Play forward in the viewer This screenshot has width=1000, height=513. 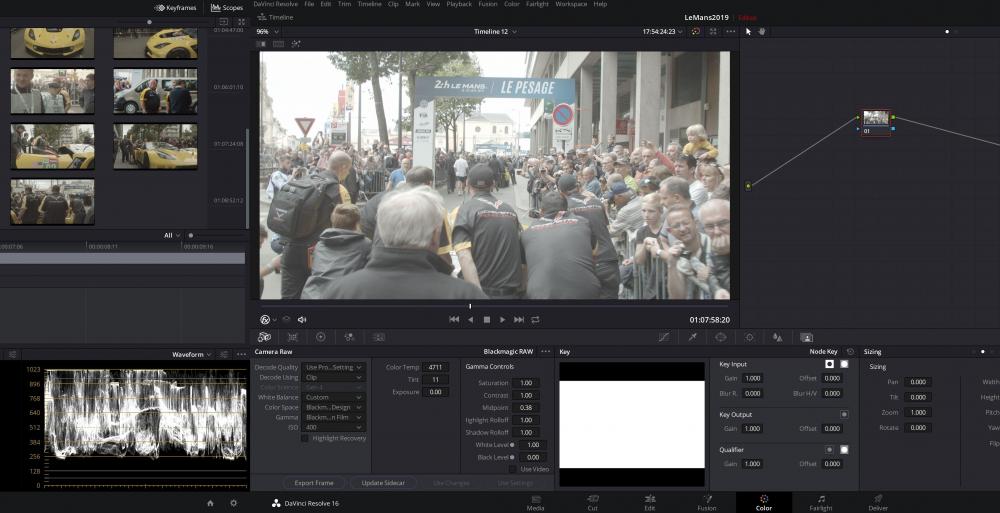click(502, 320)
